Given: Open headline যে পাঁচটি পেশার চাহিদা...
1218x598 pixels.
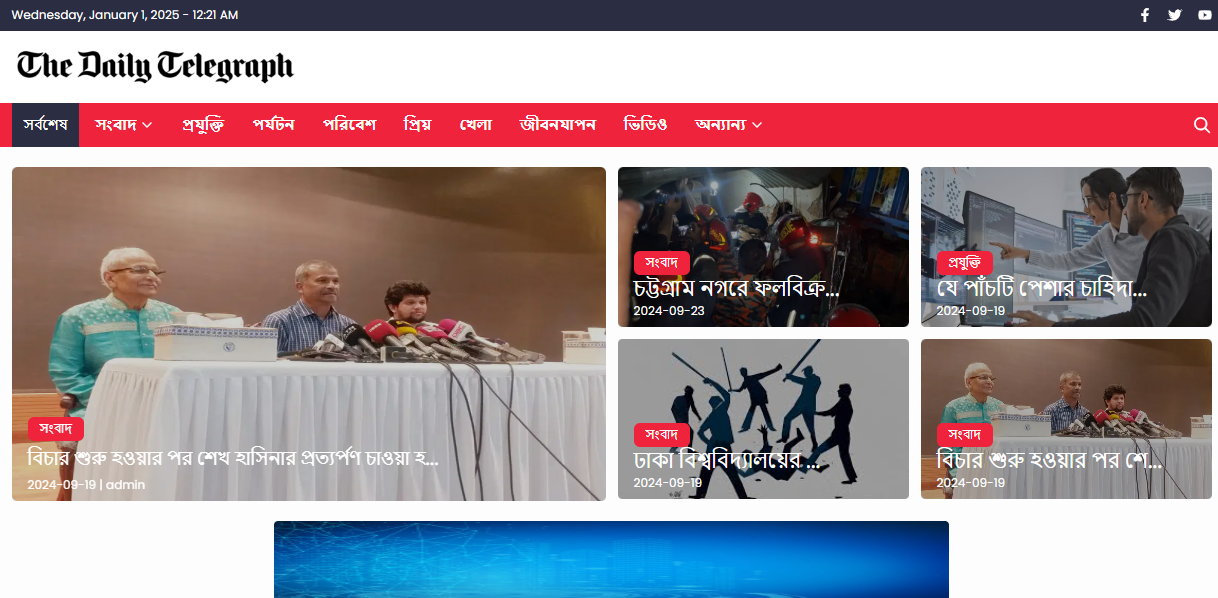Looking at the screenshot, I should 1041,289.
